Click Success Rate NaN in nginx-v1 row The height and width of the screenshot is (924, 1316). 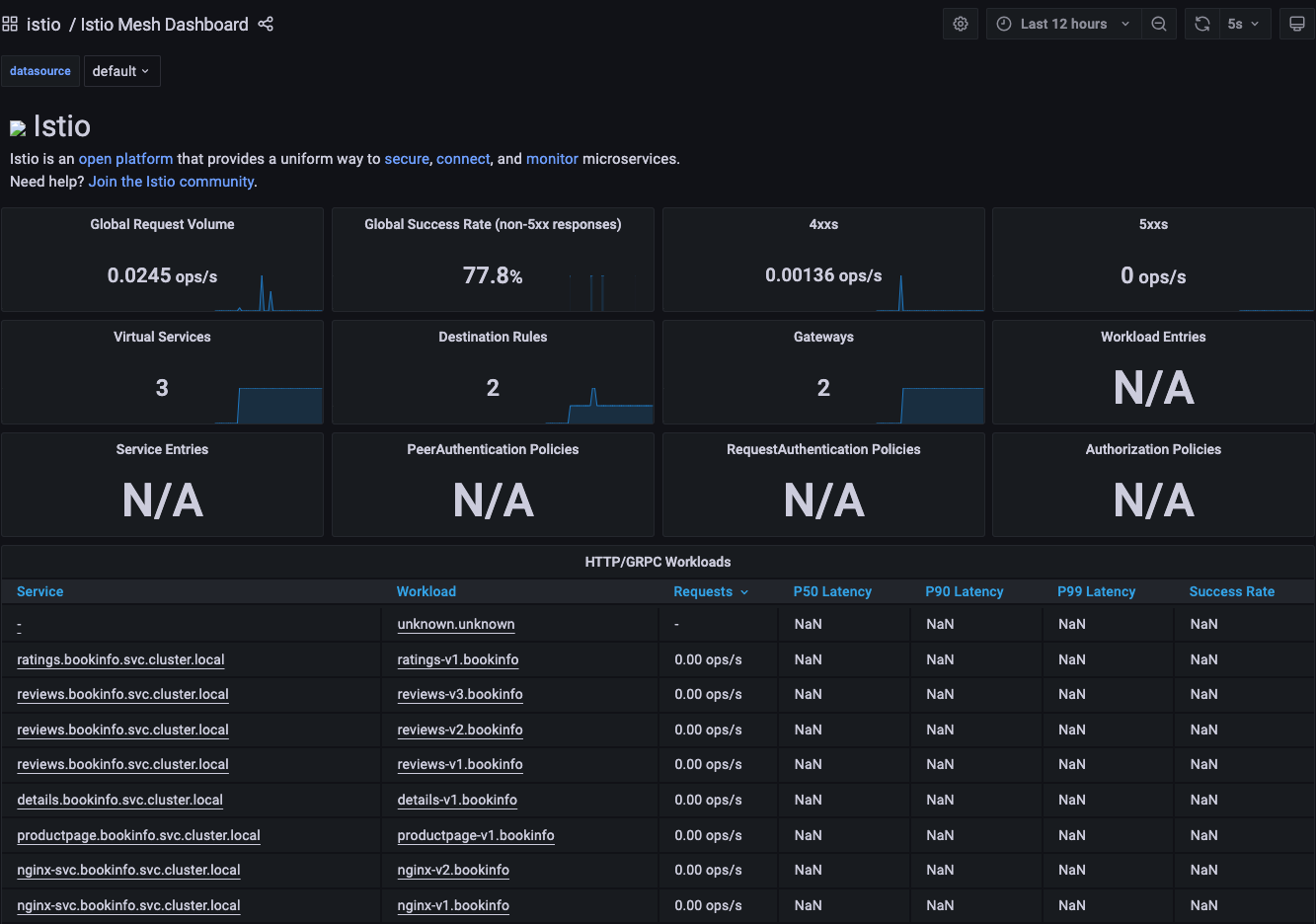pyautogui.click(x=1203, y=905)
